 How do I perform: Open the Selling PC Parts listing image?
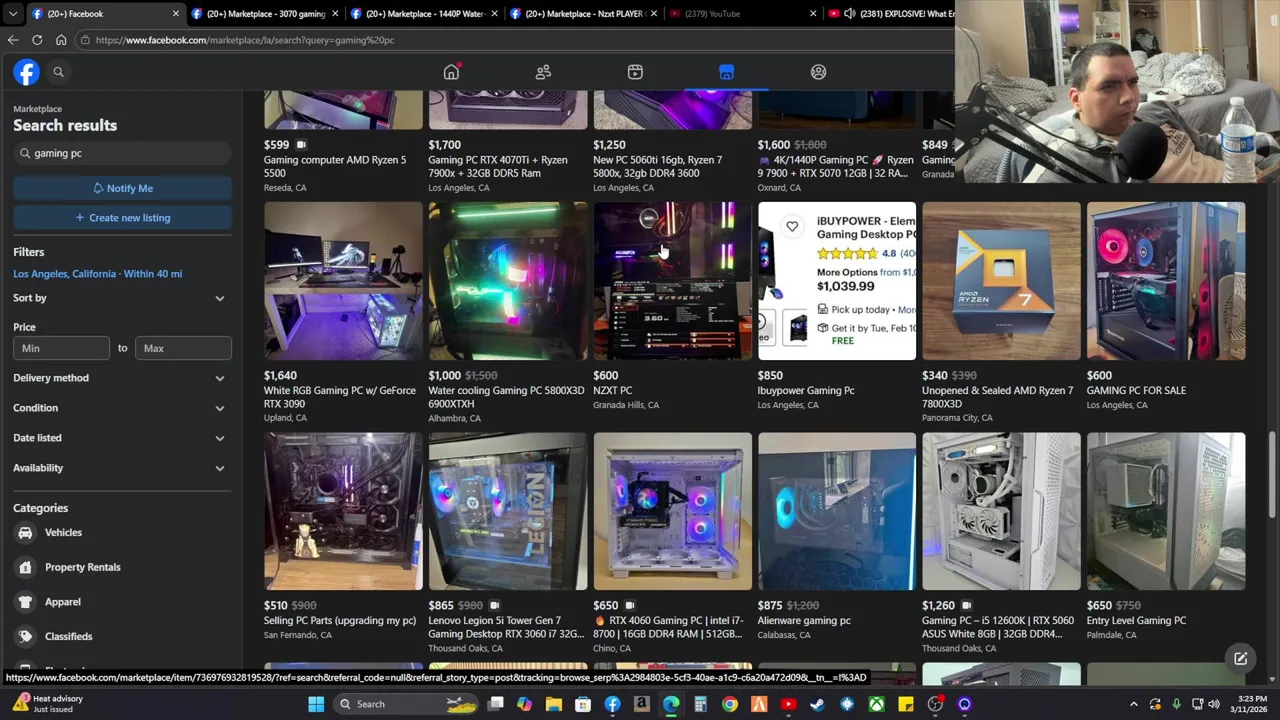(343, 511)
